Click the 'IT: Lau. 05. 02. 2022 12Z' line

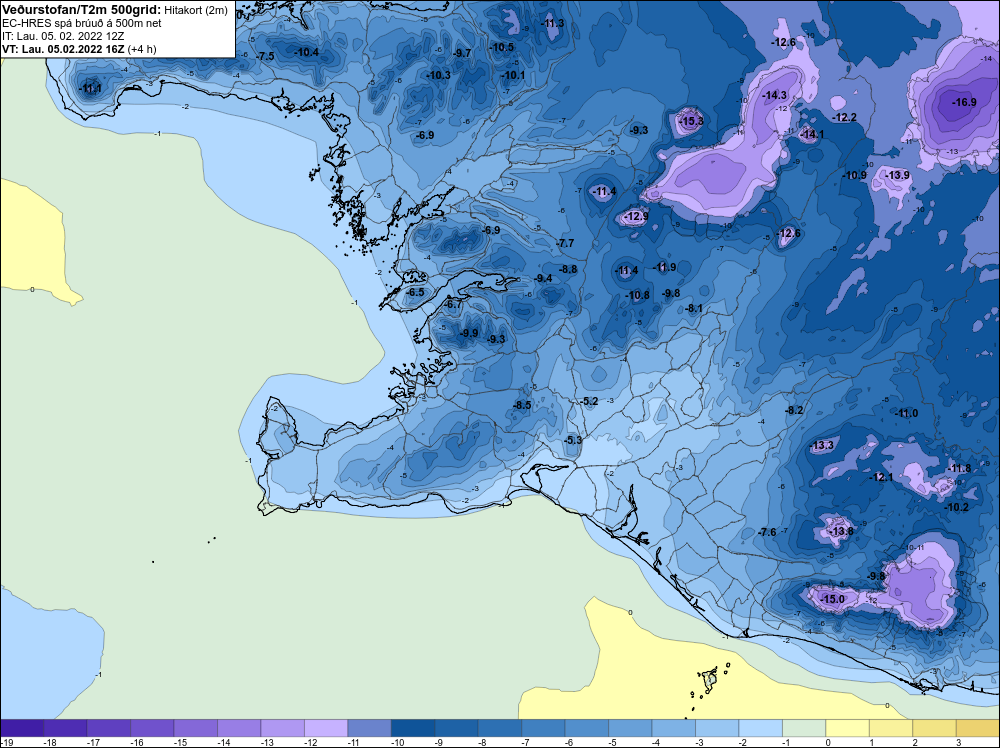[x=63, y=36]
